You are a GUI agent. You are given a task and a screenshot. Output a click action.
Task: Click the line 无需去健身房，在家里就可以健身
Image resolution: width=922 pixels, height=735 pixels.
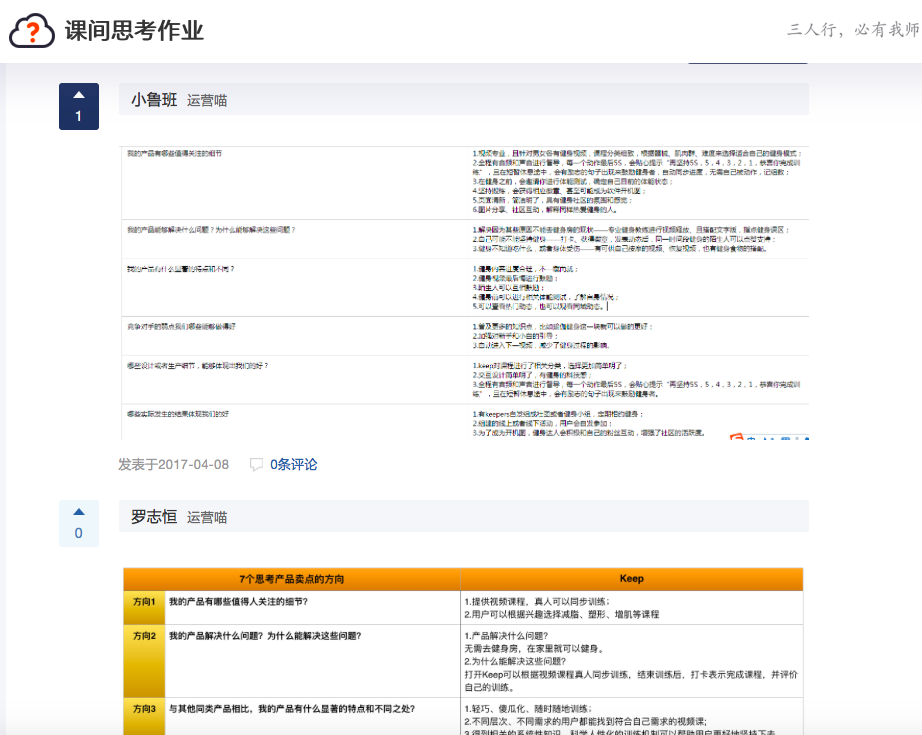pos(534,649)
